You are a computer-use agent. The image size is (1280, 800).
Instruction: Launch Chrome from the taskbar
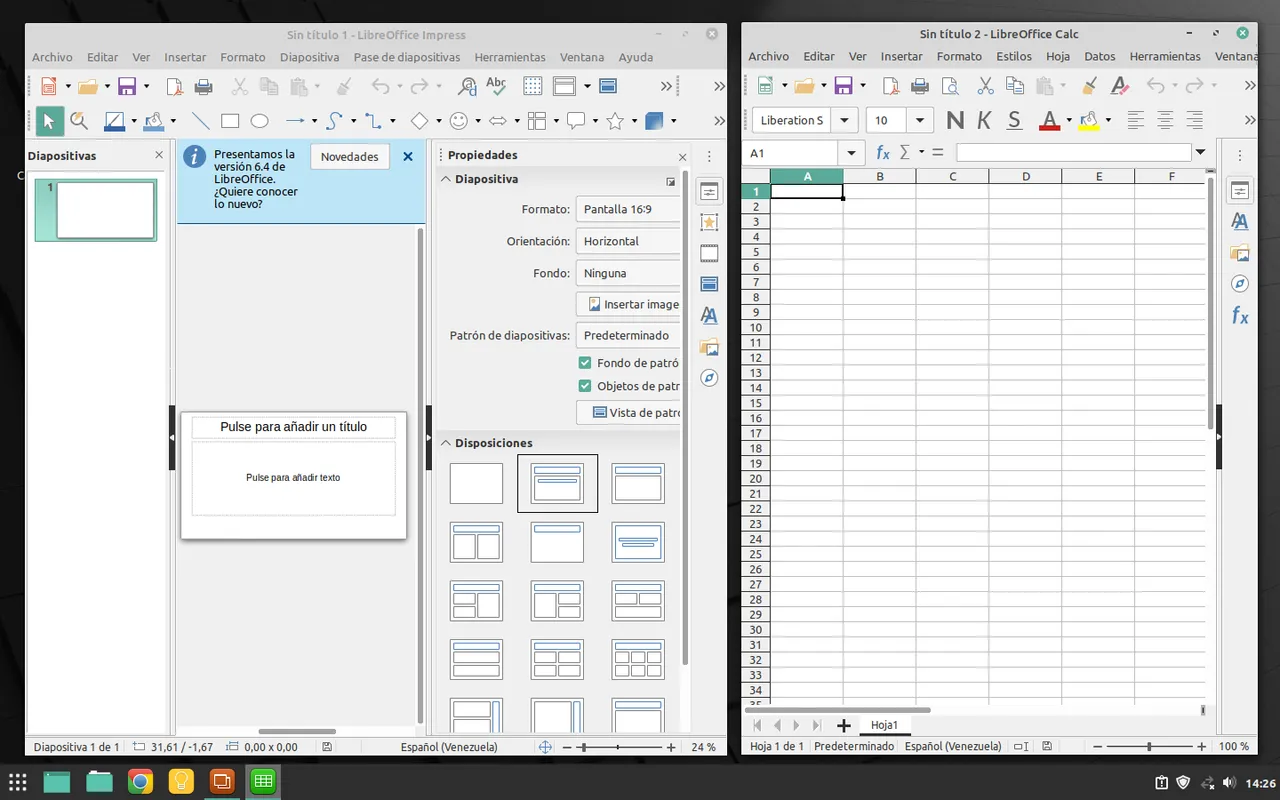pos(140,781)
